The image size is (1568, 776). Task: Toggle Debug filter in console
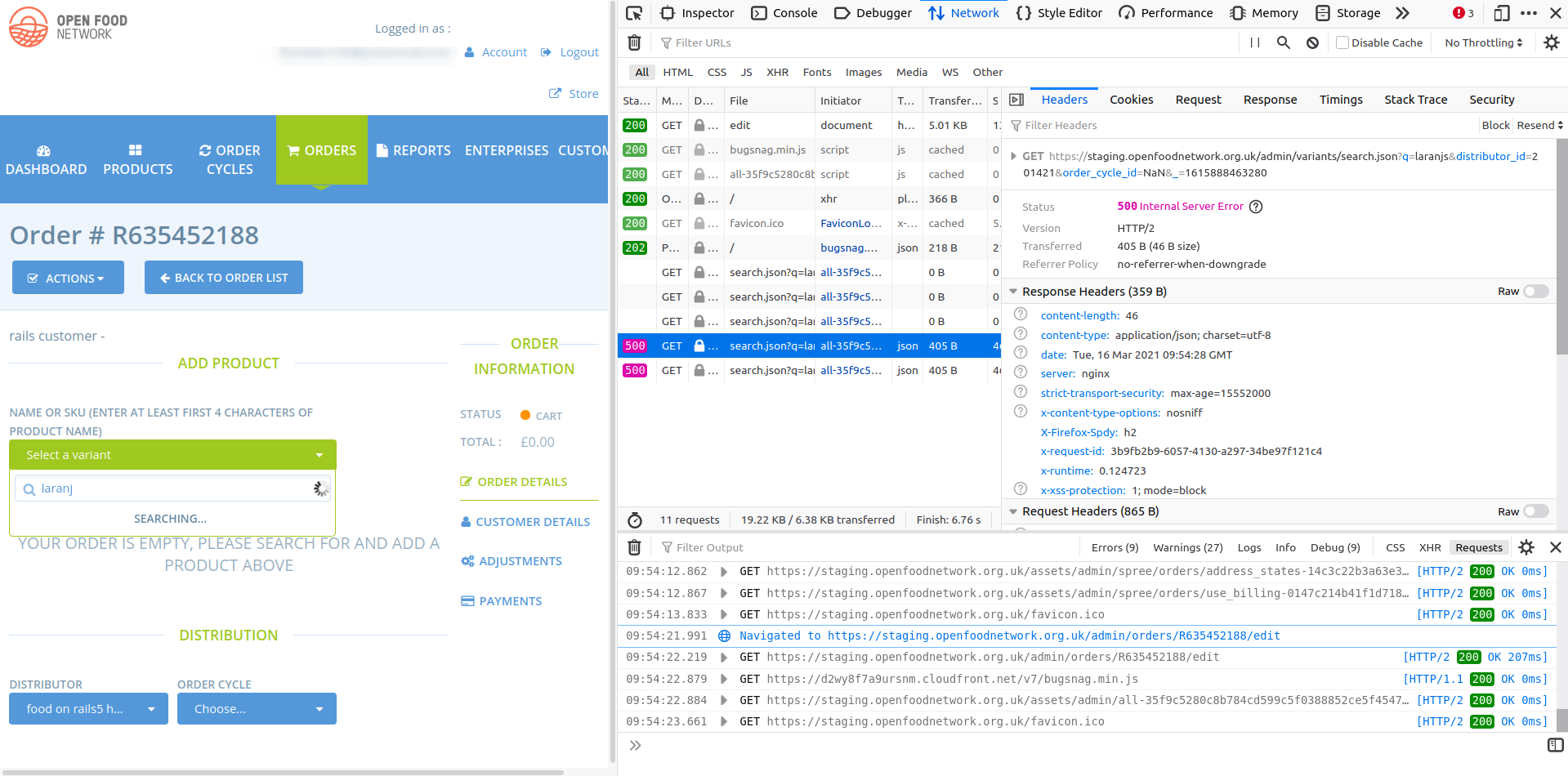1335,547
